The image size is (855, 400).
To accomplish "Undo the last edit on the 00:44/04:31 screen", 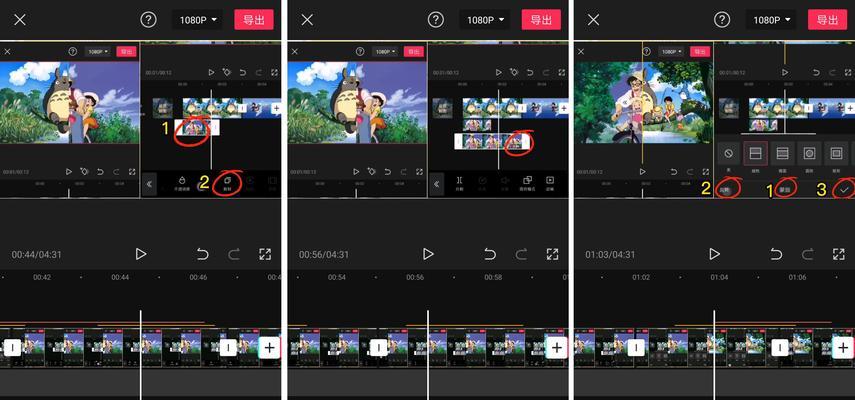I will point(202,254).
